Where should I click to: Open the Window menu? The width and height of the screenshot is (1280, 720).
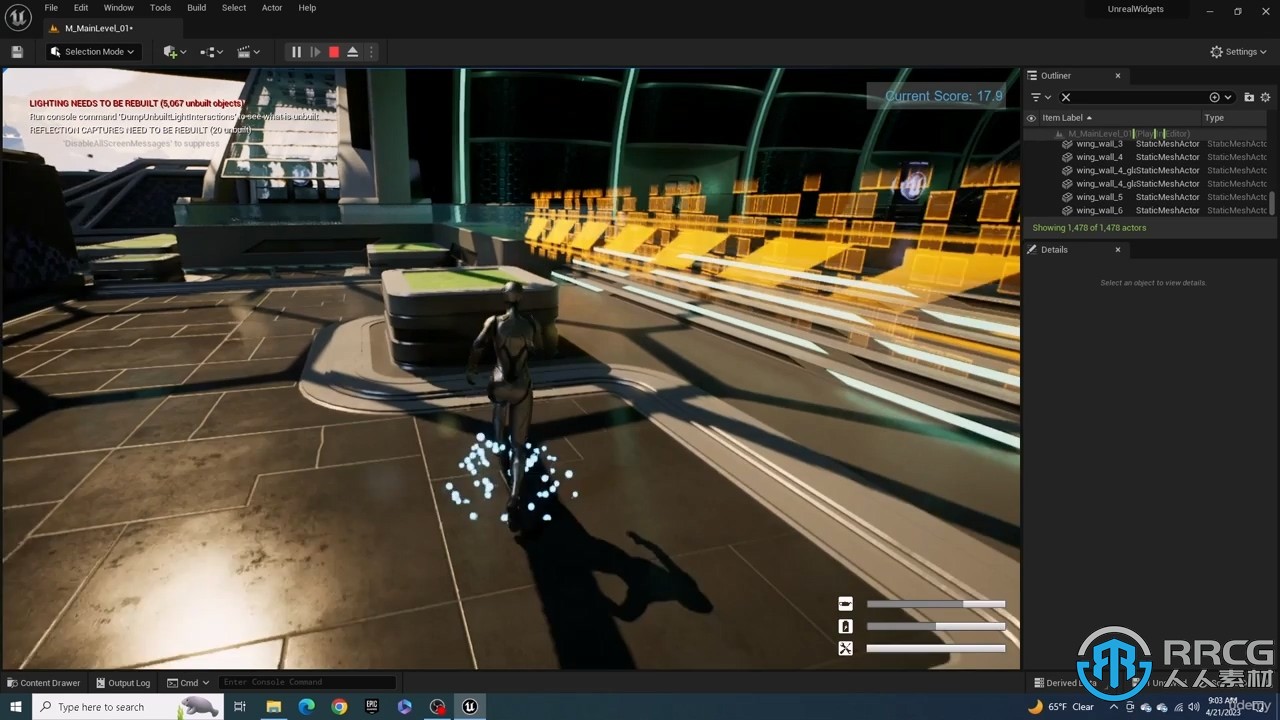pyautogui.click(x=118, y=8)
